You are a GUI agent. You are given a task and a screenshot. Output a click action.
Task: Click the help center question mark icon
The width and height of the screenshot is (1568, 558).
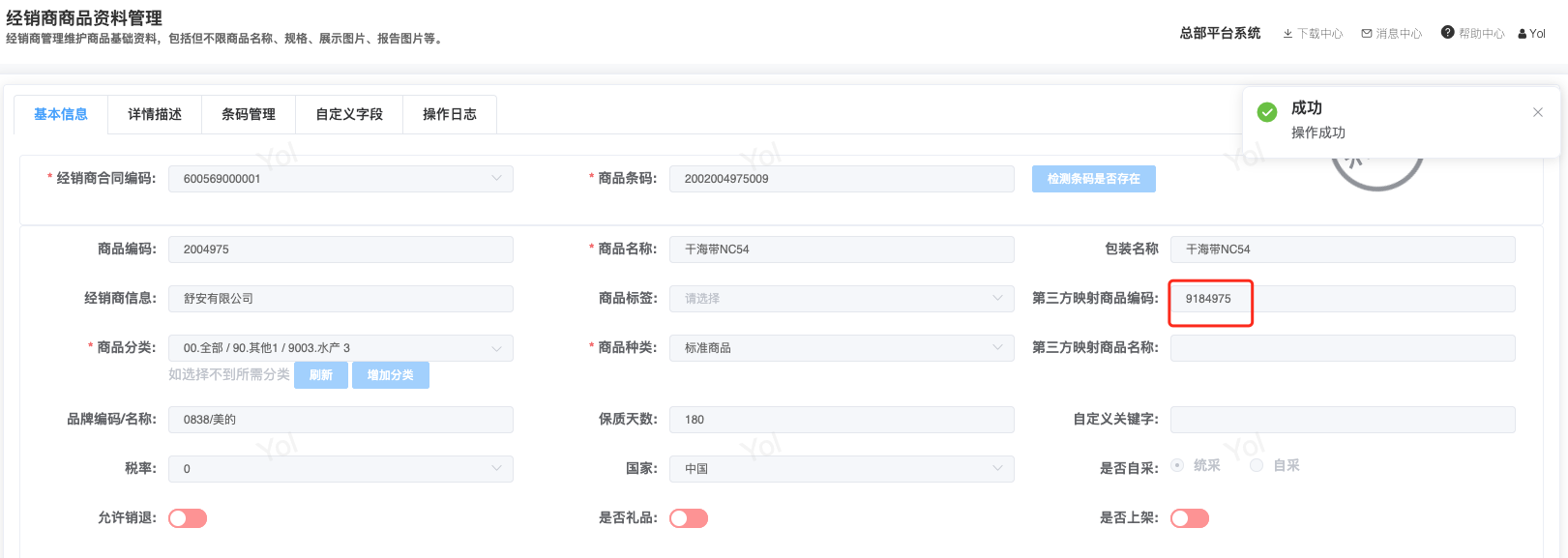point(1447,33)
